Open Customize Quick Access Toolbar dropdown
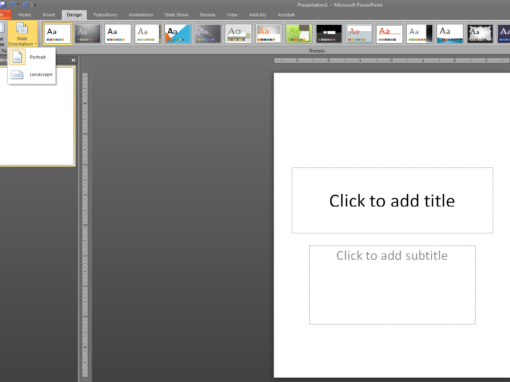Viewport: 510px width, 382px height. [35, 5]
